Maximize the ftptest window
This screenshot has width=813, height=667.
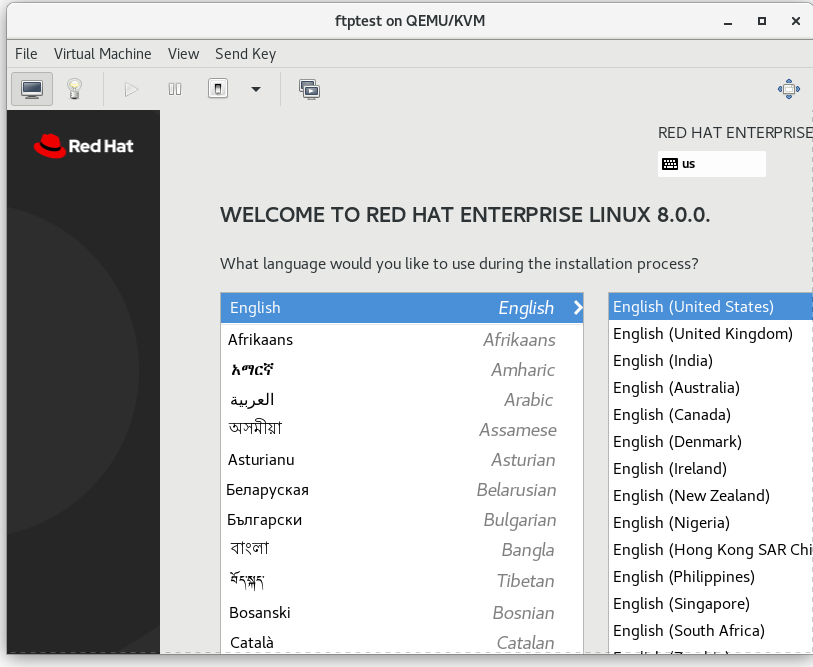click(762, 21)
